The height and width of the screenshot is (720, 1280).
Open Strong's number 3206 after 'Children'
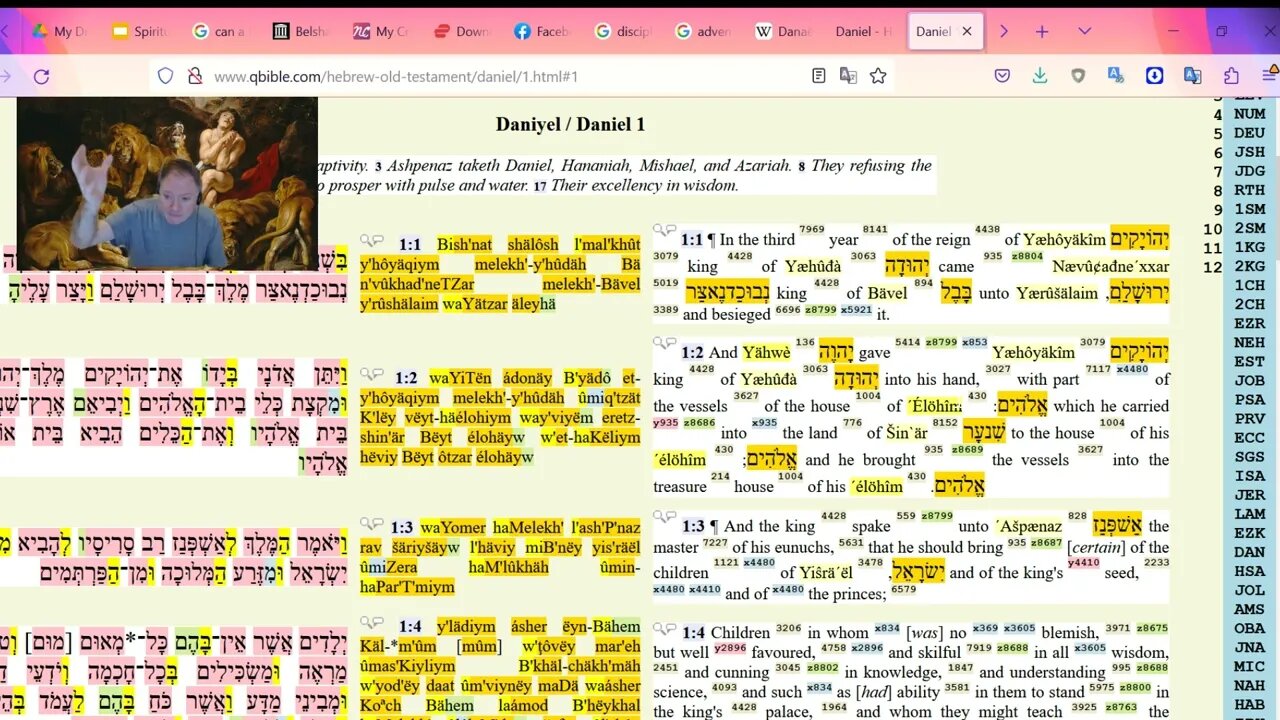click(x=789, y=628)
